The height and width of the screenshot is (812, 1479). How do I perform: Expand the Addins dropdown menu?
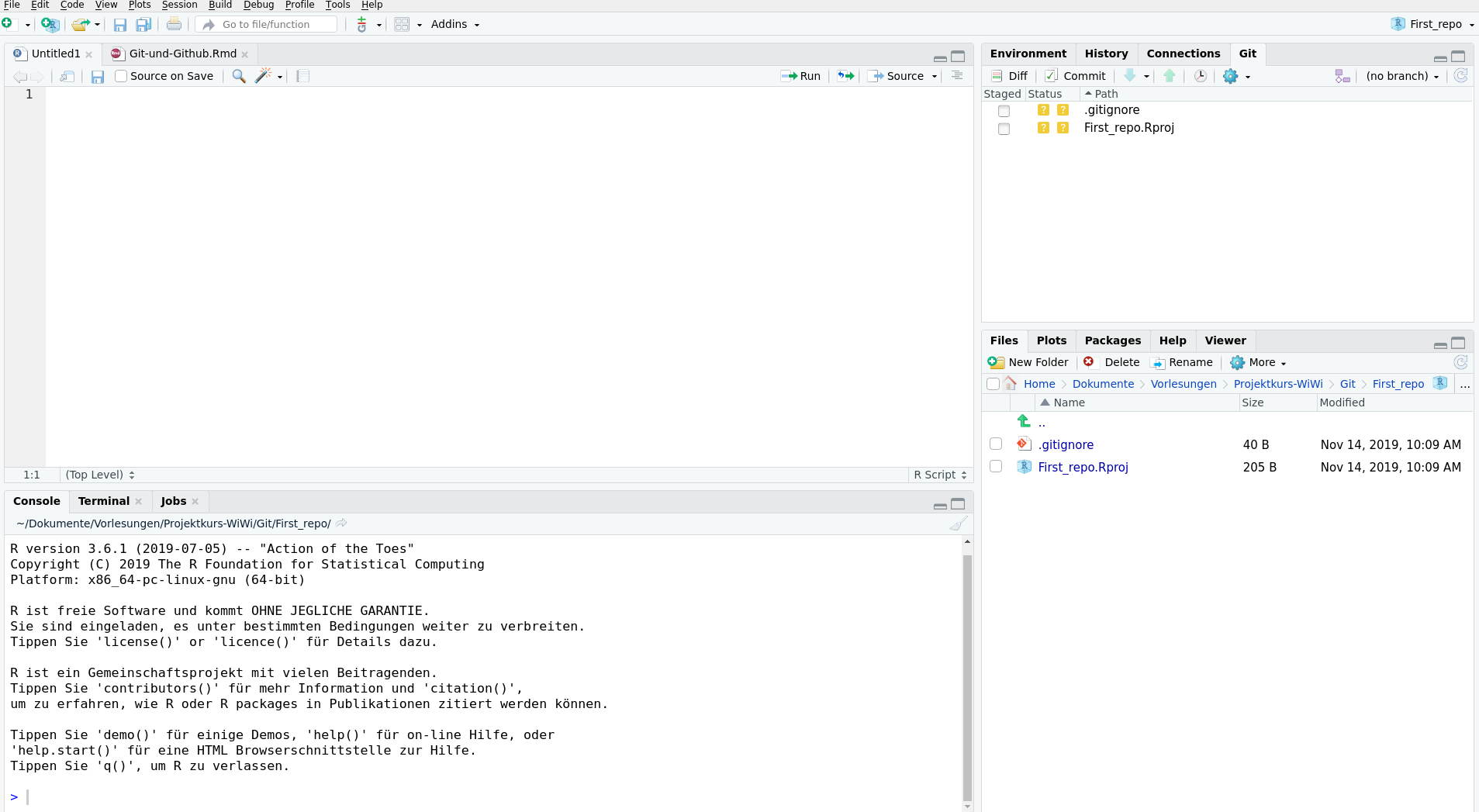pos(455,25)
